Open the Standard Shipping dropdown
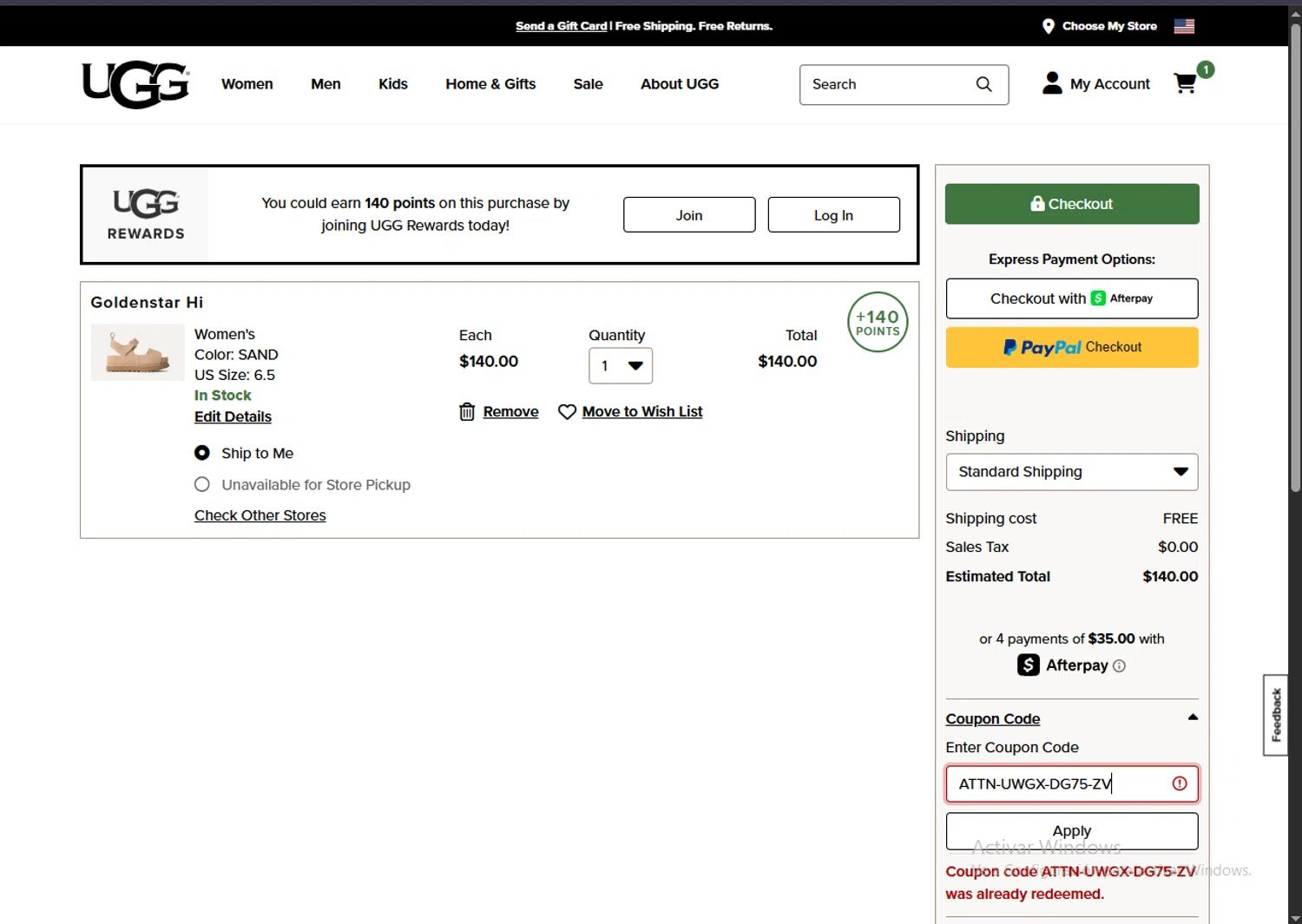 (x=1072, y=472)
